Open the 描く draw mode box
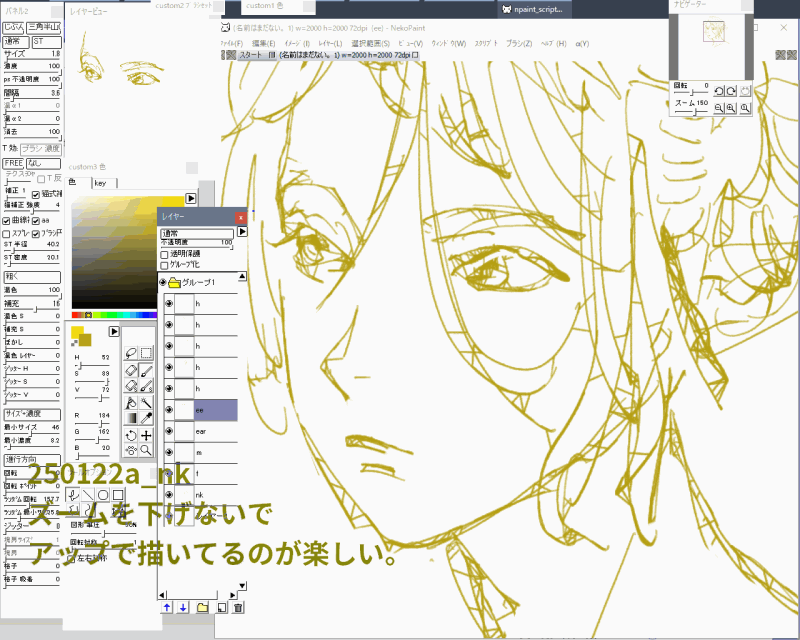800x640 pixels. click(x=32, y=277)
